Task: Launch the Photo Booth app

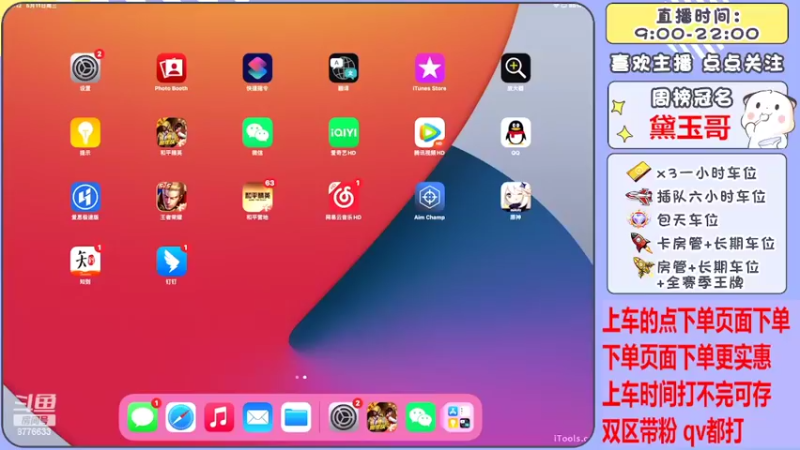Action: [171, 68]
